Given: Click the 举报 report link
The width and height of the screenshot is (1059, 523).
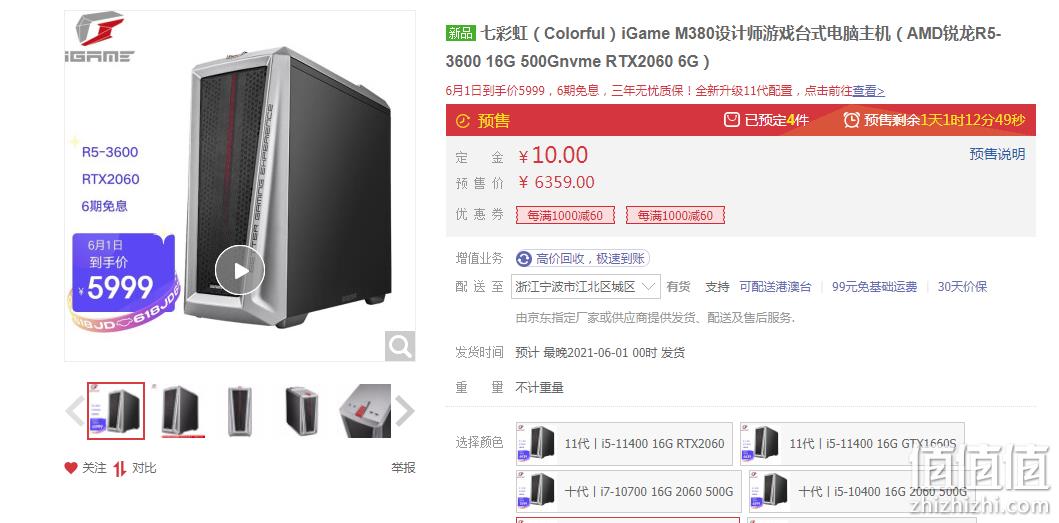Looking at the screenshot, I should [x=403, y=468].
